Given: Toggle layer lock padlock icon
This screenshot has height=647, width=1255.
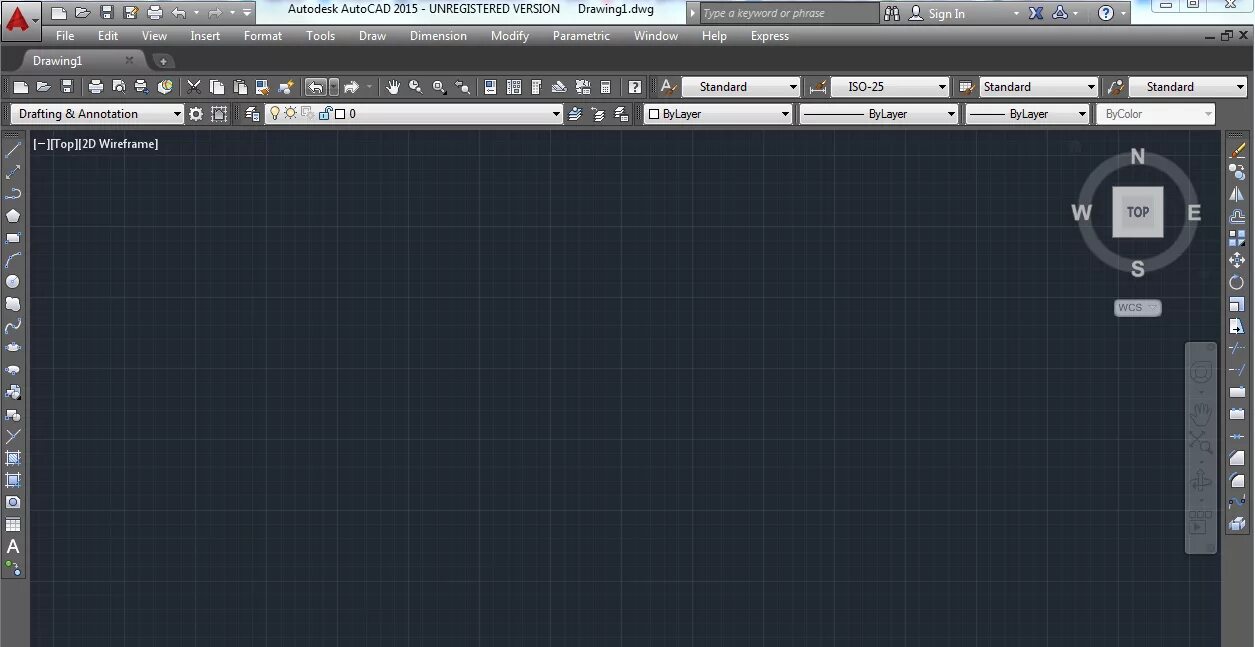Looking at the screenshot, I should (x=324, y=114).
